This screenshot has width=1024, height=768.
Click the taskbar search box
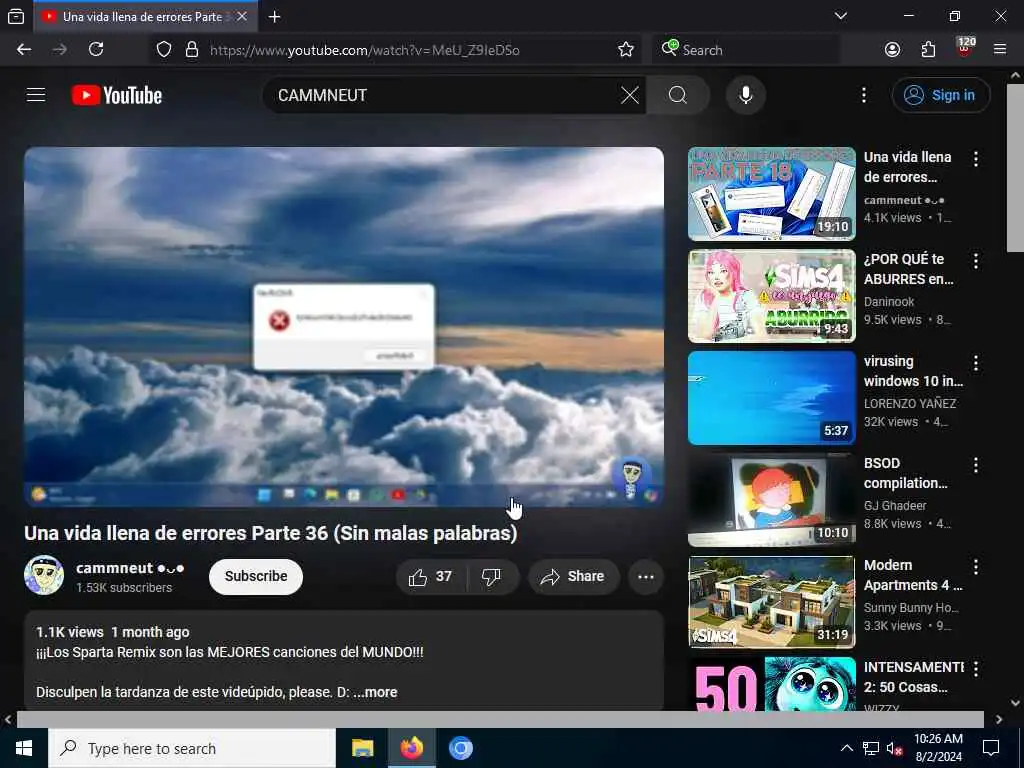point(192,748)
